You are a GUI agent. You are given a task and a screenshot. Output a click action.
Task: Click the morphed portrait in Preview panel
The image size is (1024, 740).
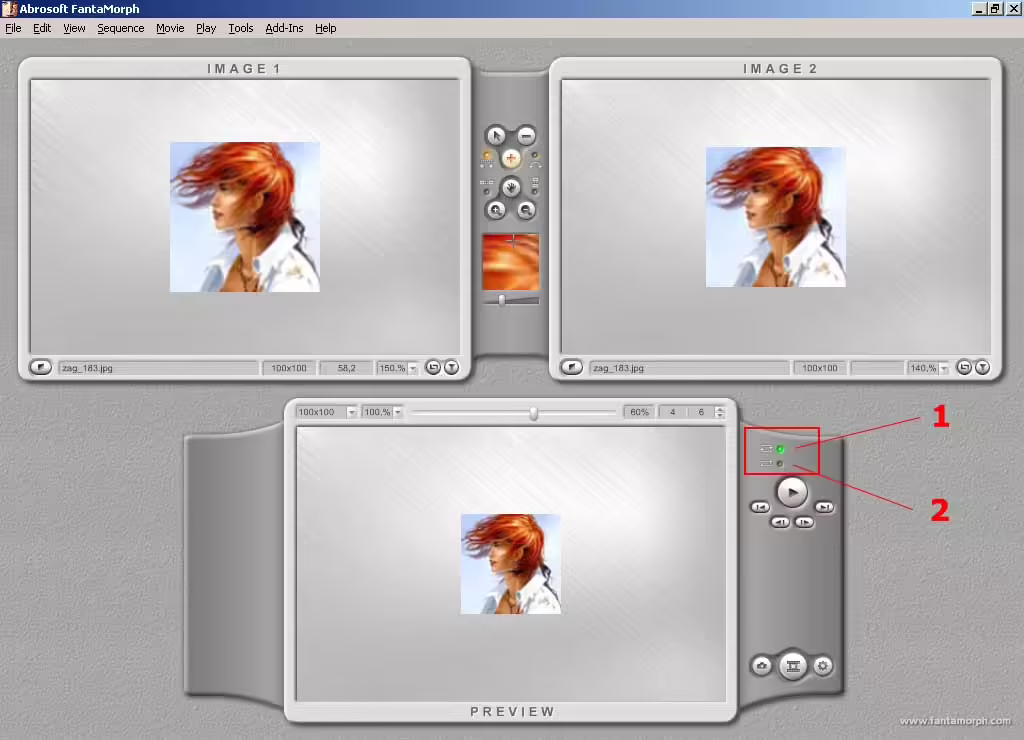click(x=511, y=564)
